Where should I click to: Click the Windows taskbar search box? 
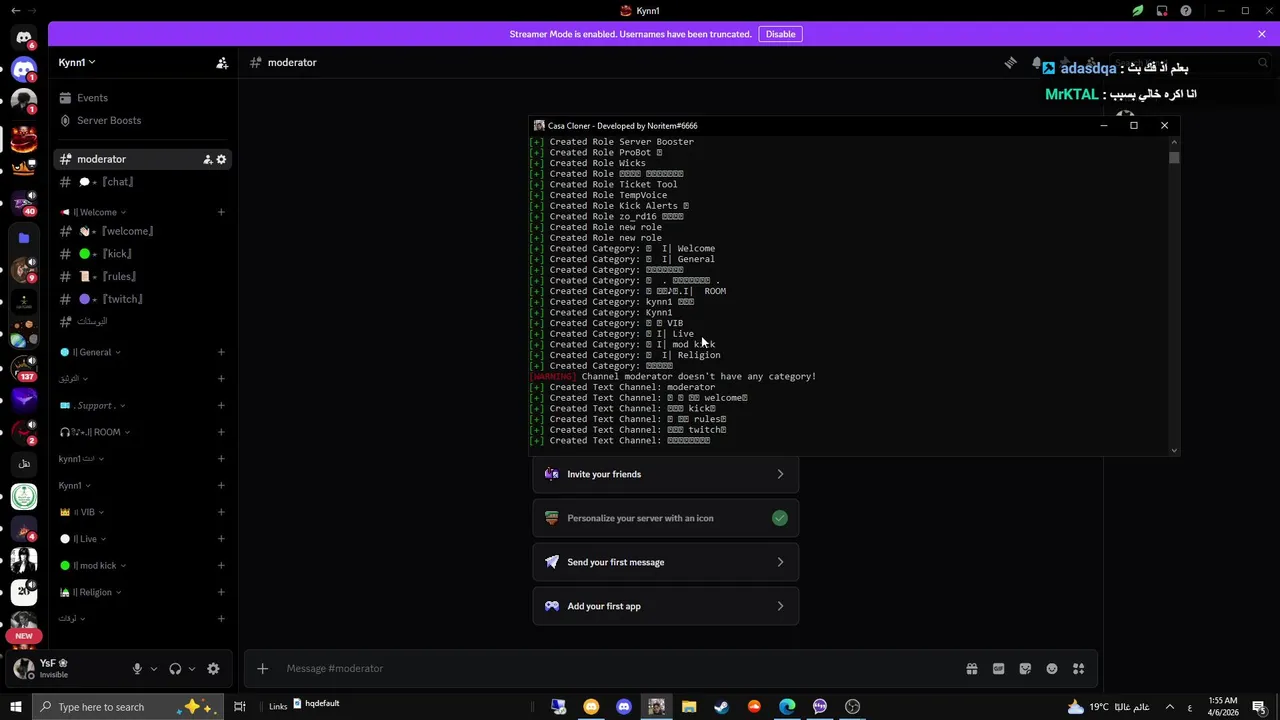click(130, 707)
